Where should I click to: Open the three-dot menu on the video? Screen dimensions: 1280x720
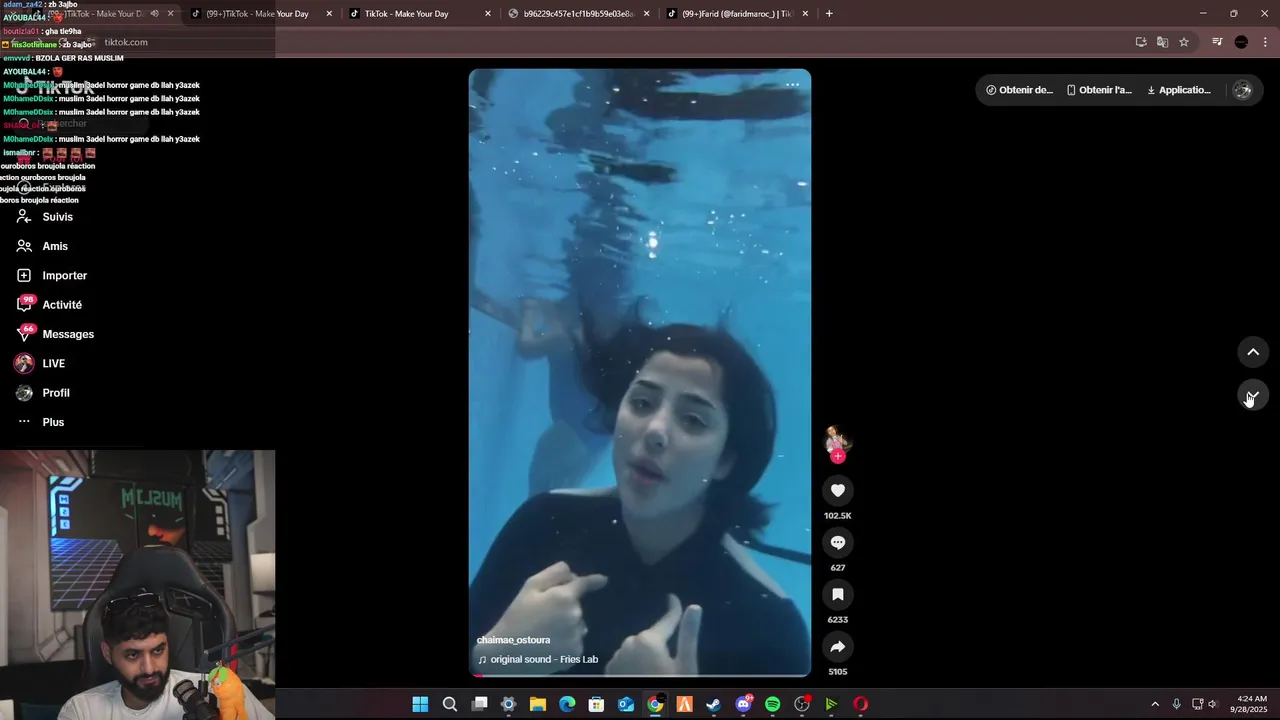[792, 84]
